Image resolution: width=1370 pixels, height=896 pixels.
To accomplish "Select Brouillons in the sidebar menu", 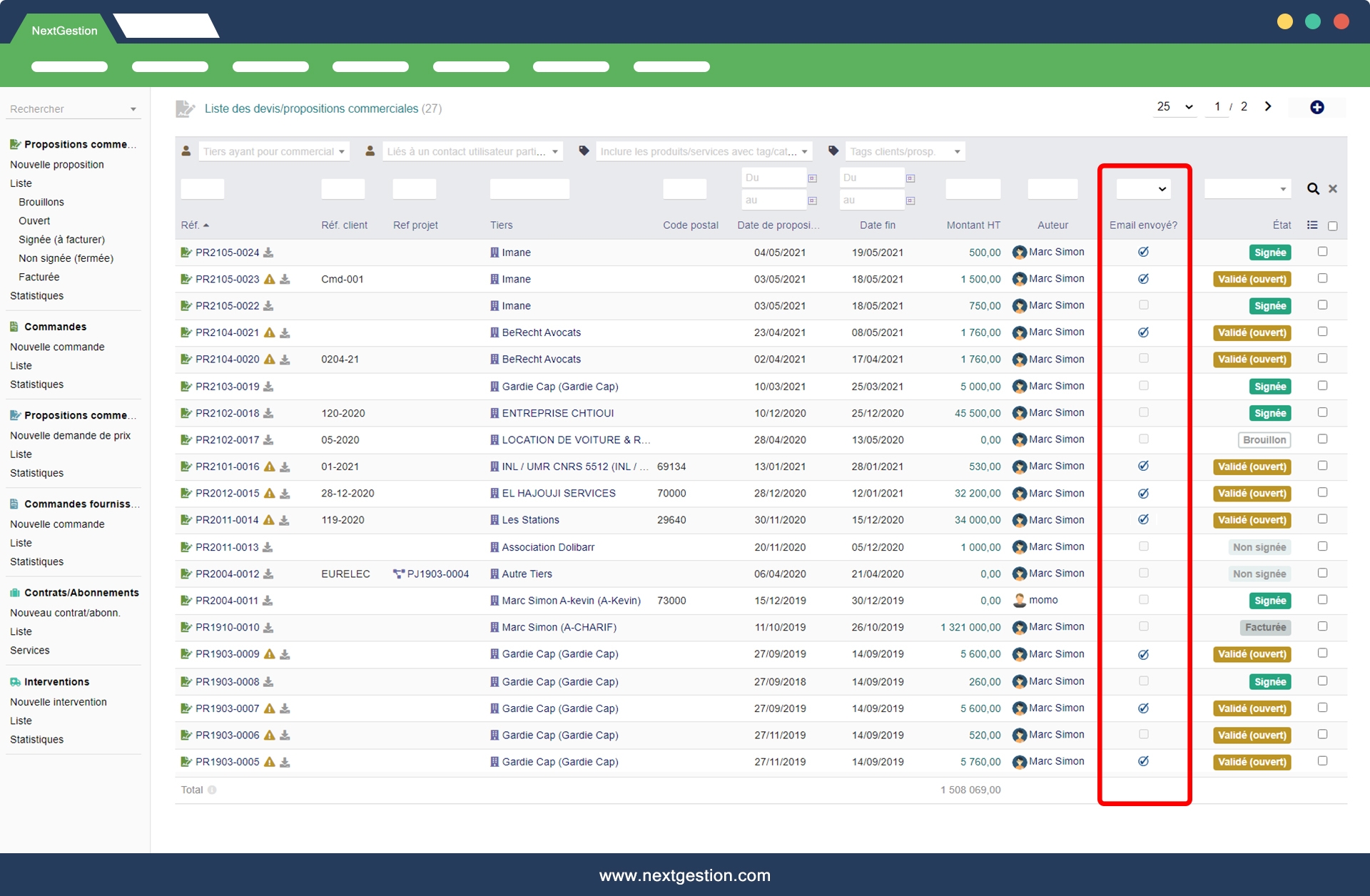I will point(41,202).
